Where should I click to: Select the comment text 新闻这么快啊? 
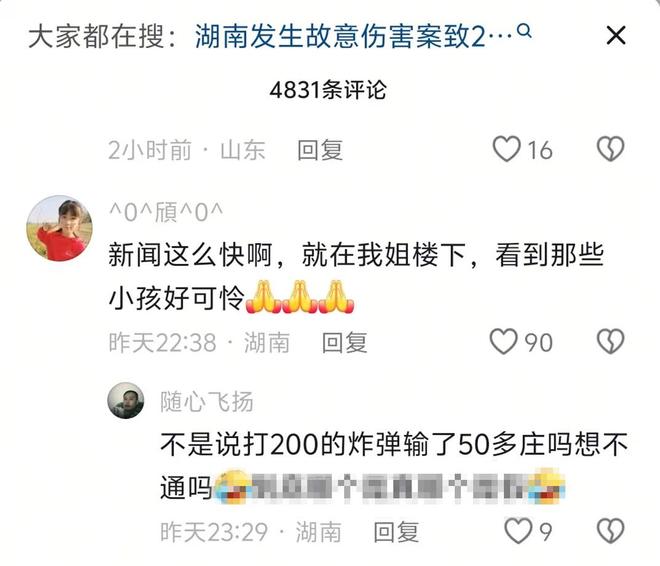[191, 255]
